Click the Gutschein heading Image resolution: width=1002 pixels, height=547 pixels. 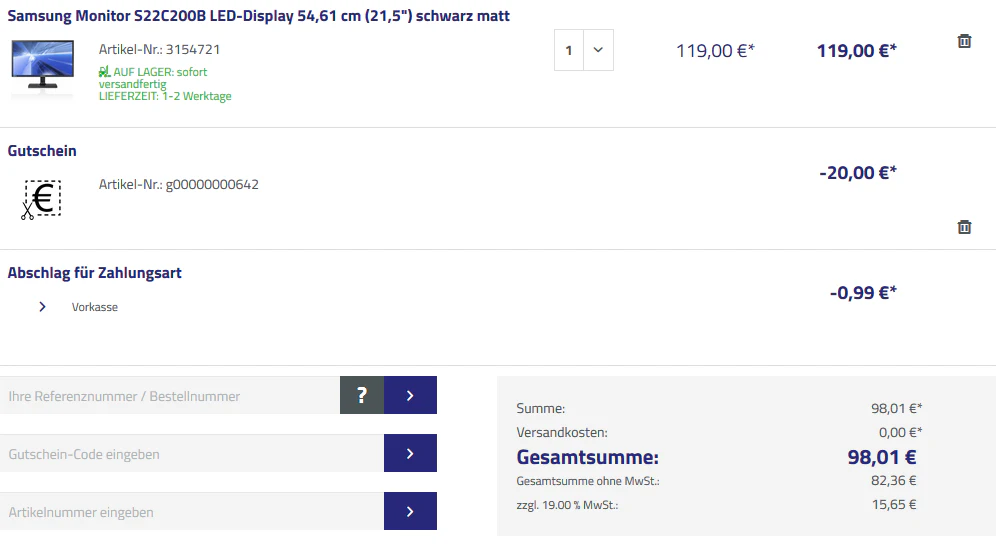[x=42, y=151]
